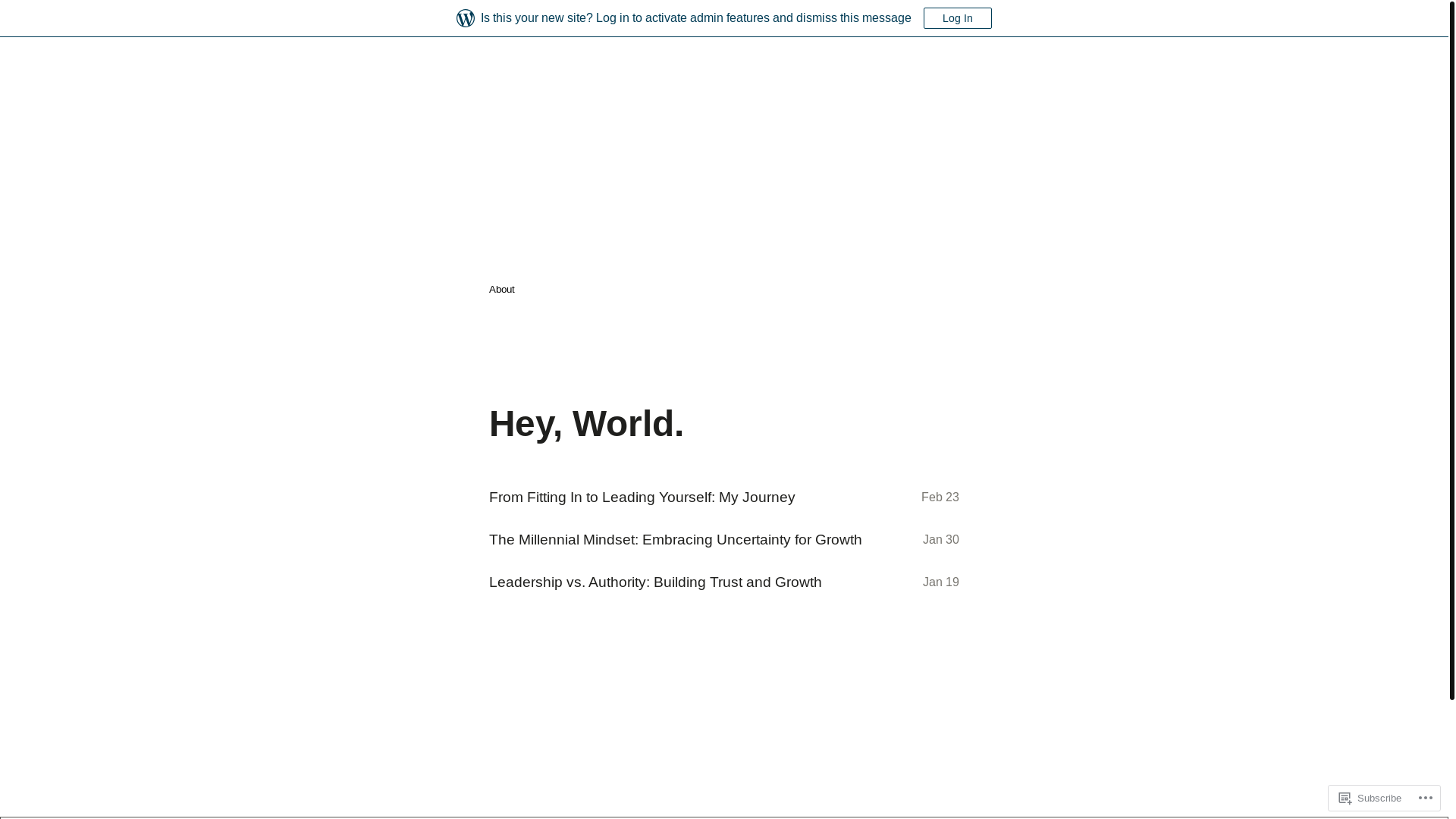Click the vertical page scrollbar
Viewport: 1456px width, 819px height.
[x=1451, y=349]
